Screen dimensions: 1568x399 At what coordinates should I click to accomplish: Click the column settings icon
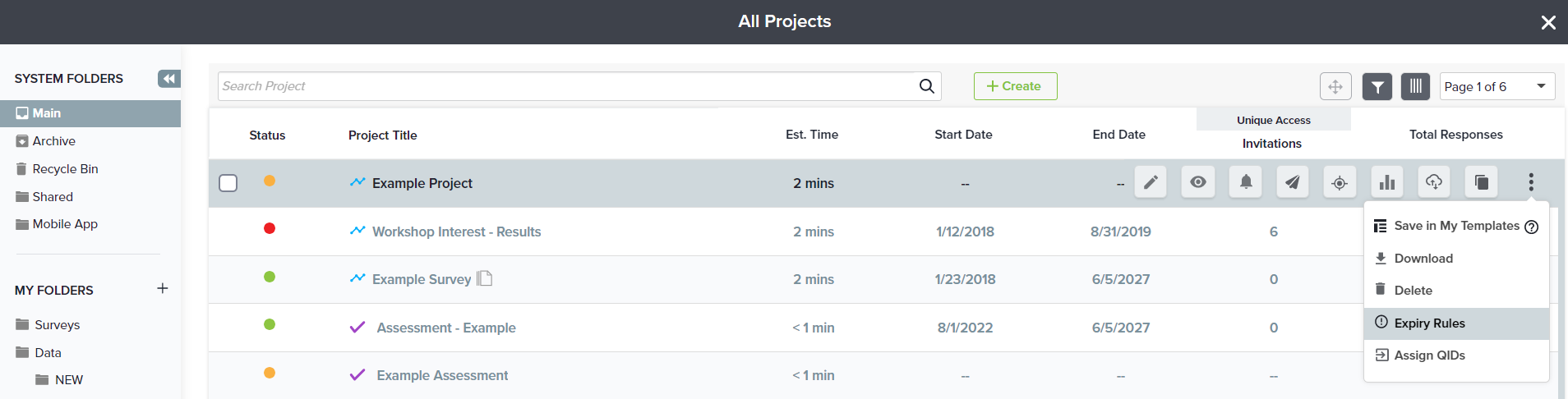tap(1415, 86)
